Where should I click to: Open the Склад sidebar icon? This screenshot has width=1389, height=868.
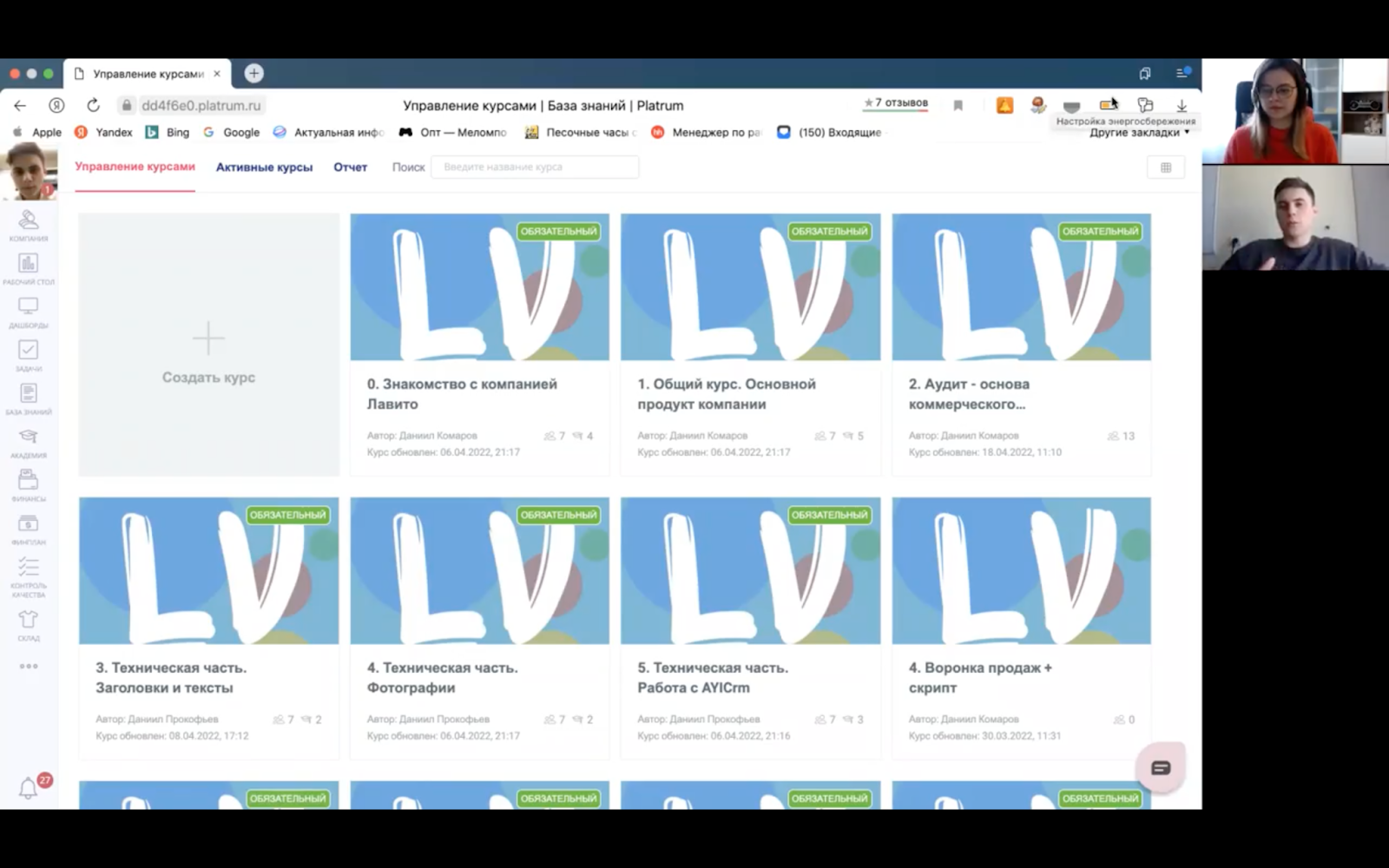click(29, 625)
